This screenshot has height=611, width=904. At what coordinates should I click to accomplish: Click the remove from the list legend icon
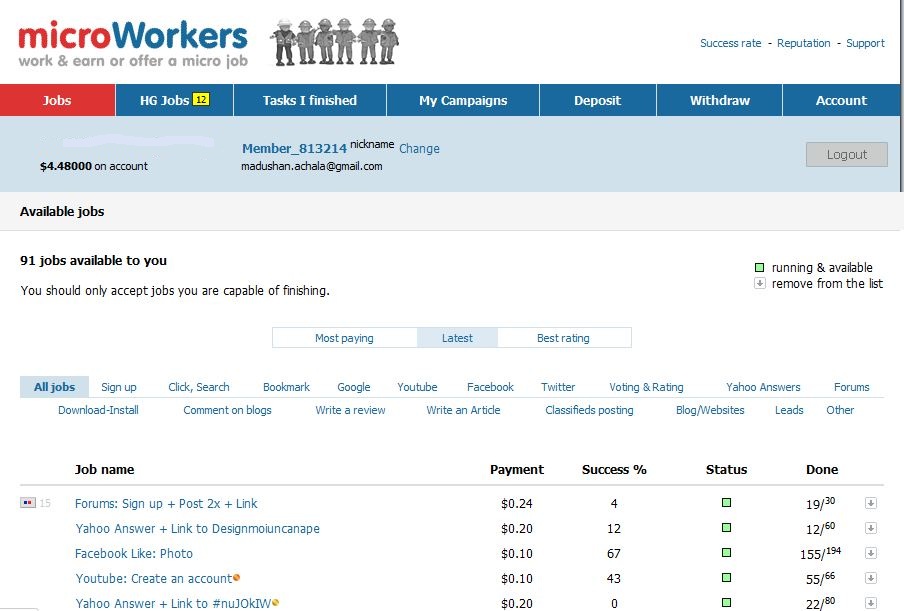point(760,283)
